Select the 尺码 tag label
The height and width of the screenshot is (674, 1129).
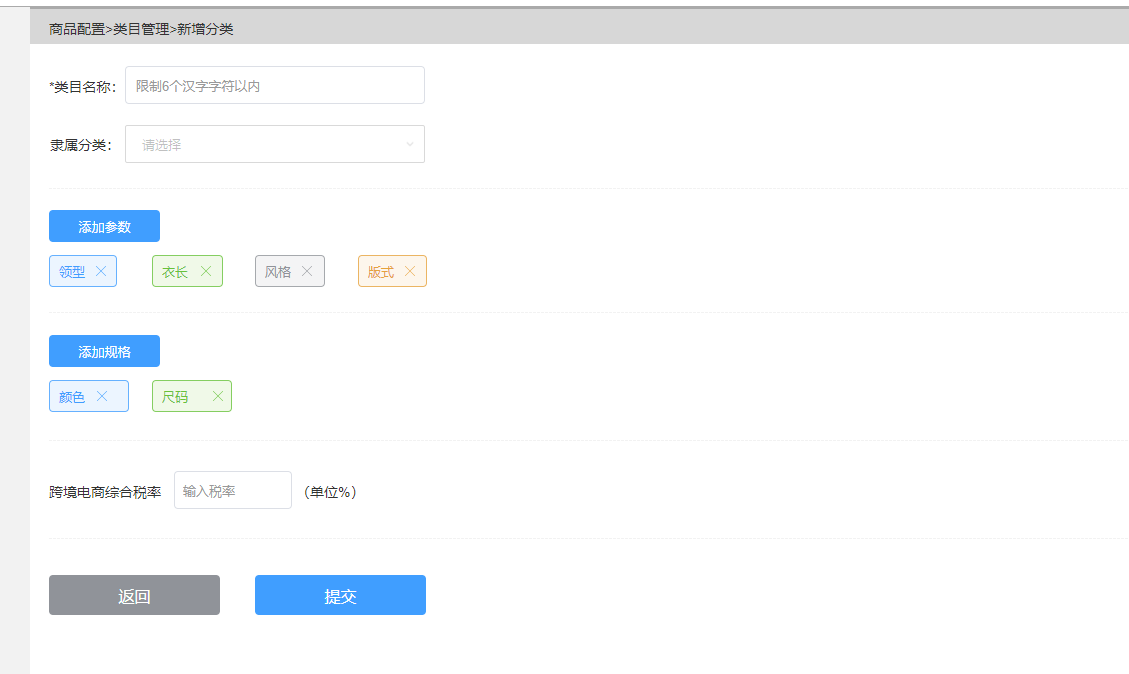tap(175, 397)
